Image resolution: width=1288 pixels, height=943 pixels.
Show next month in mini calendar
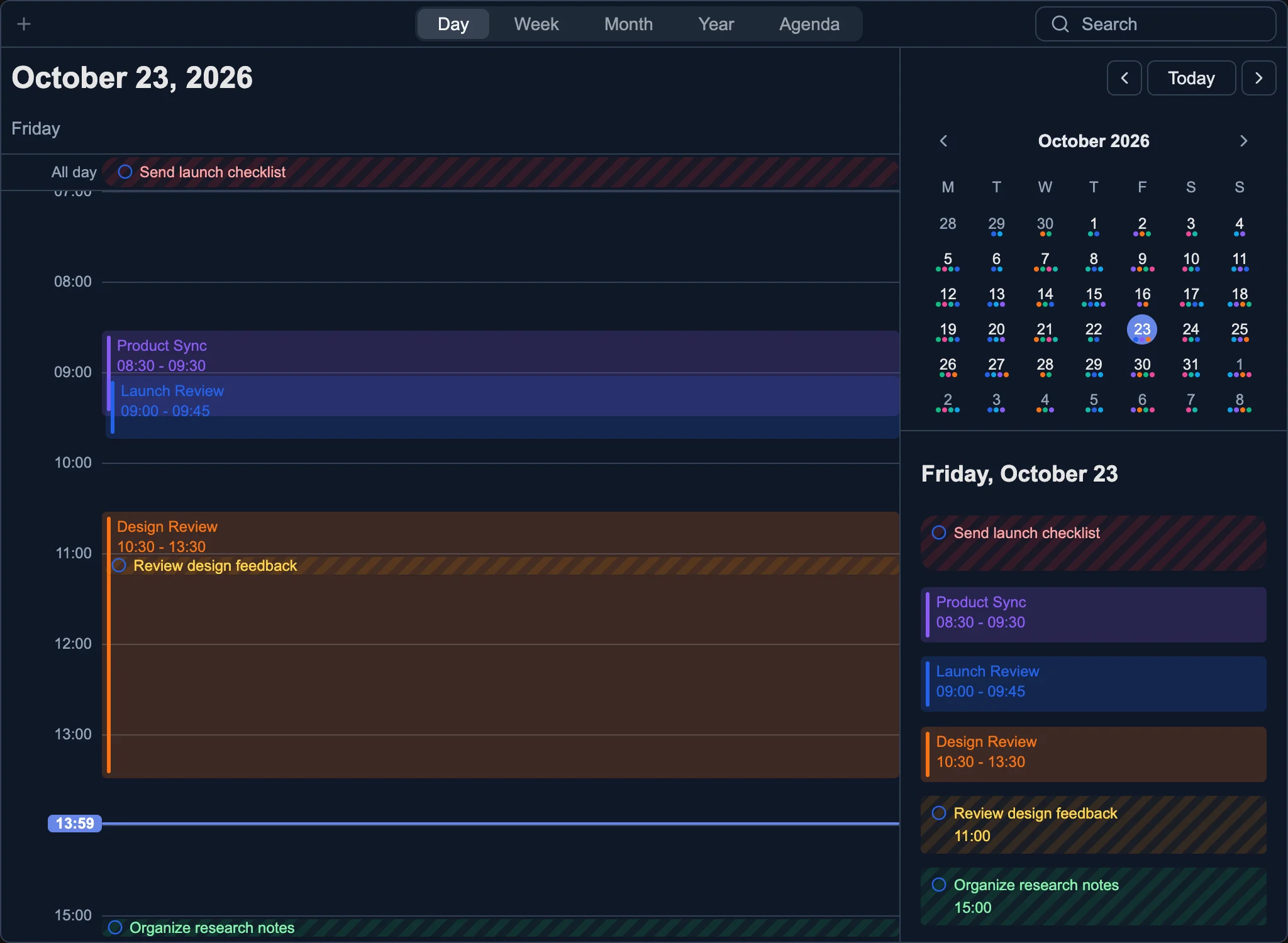click(x=1243, y=141)
